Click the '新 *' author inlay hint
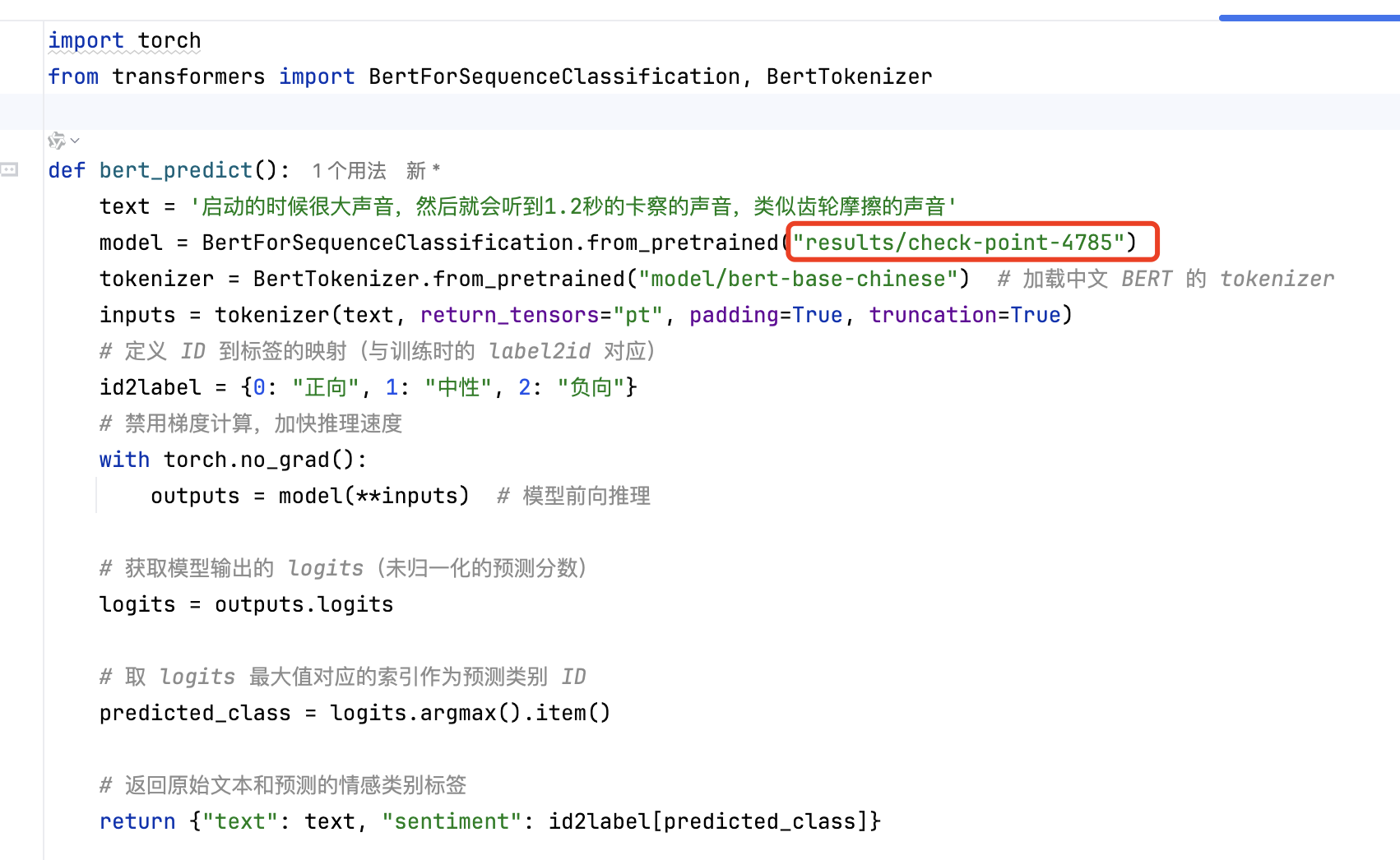 (423, 170)
